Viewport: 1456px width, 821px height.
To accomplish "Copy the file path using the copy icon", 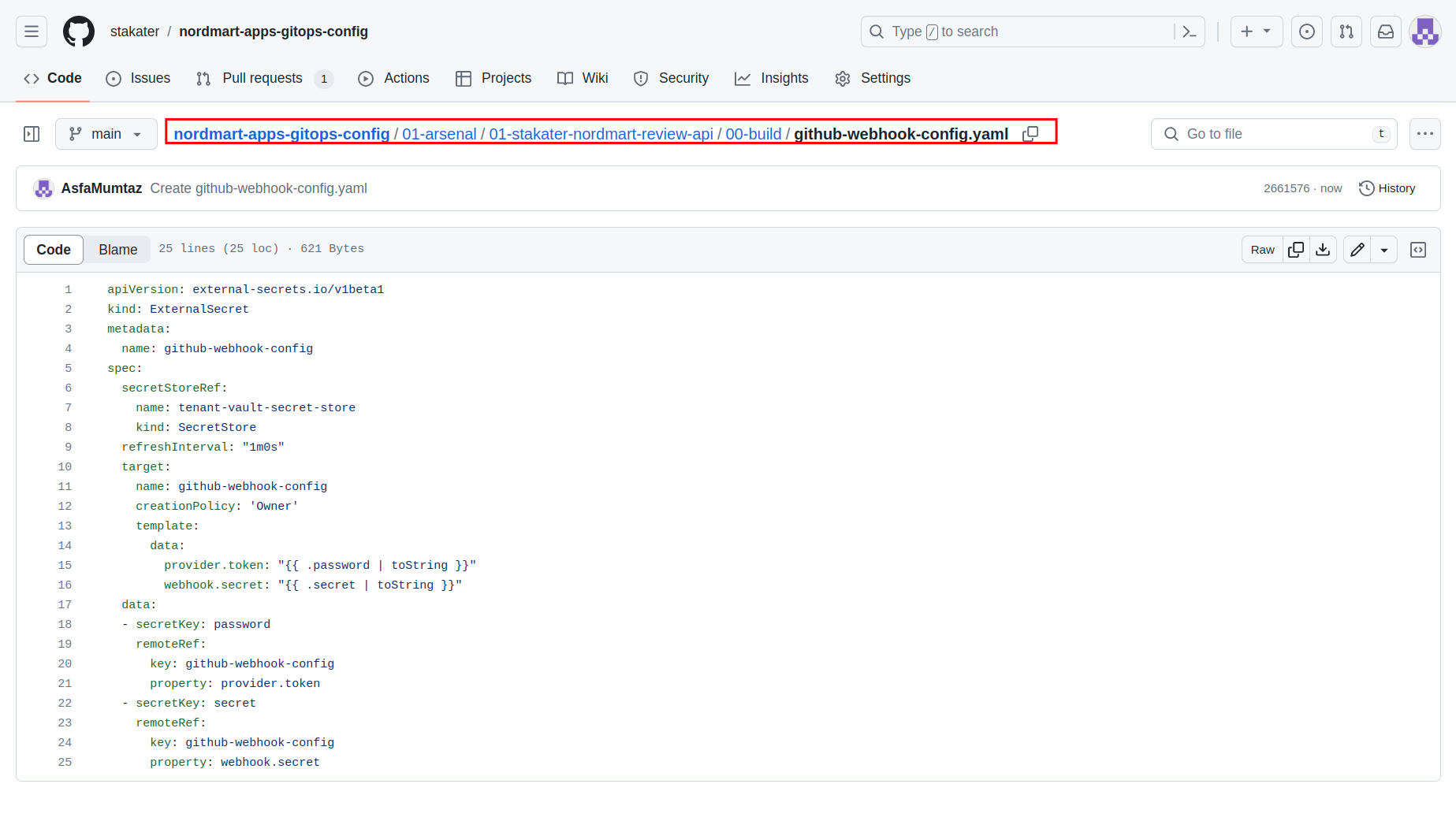I will click(1030, 134).
